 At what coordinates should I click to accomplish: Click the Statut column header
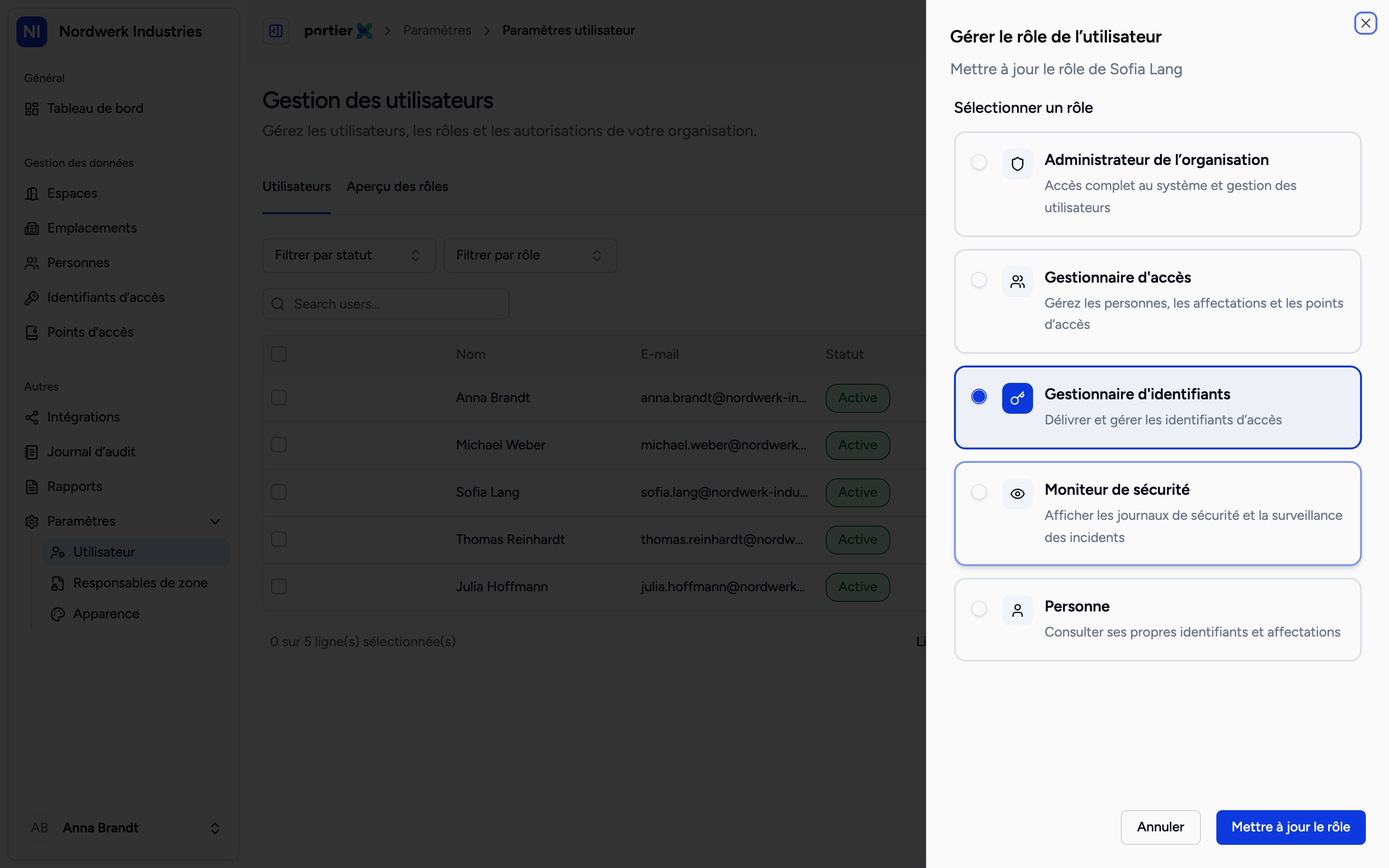(x=844, y=355)
